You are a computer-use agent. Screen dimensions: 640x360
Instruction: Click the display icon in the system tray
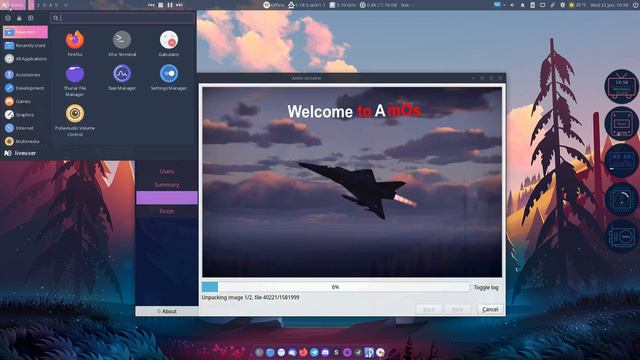(x=542, y=5)
